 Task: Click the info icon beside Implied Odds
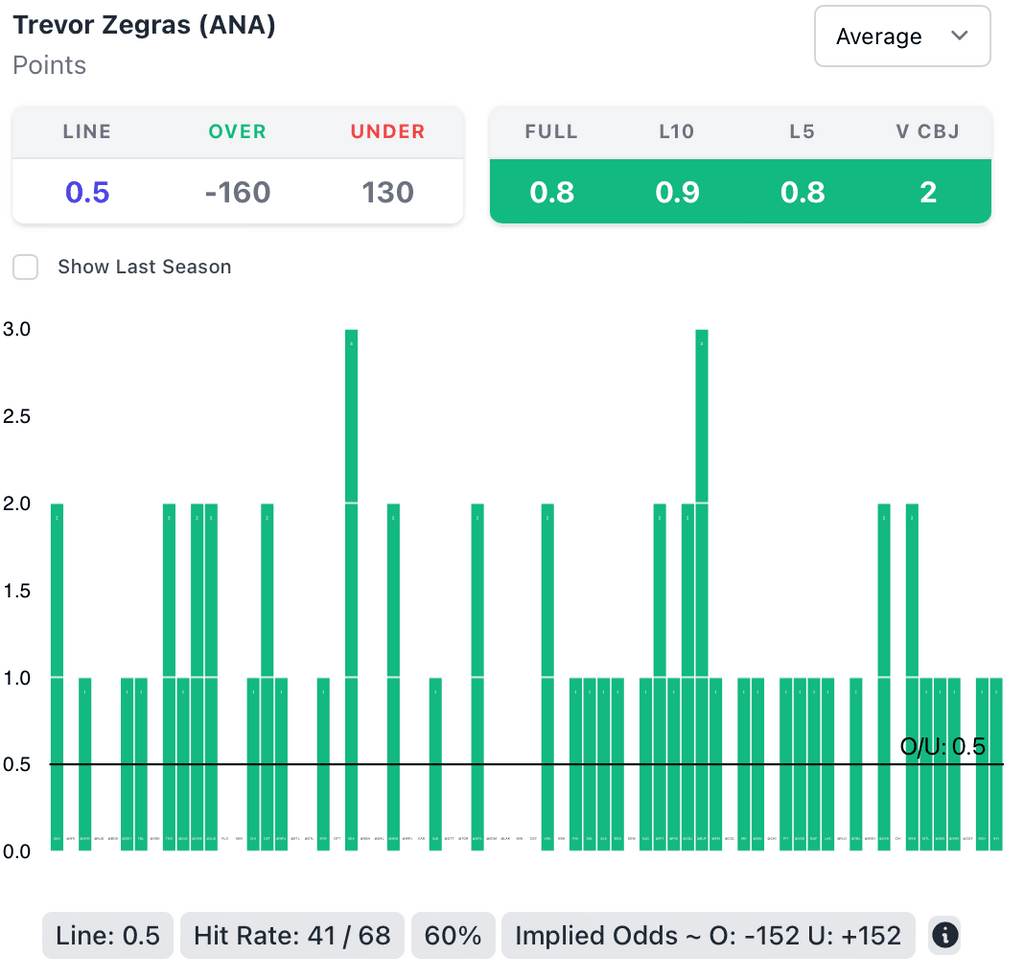click(945, 936)
